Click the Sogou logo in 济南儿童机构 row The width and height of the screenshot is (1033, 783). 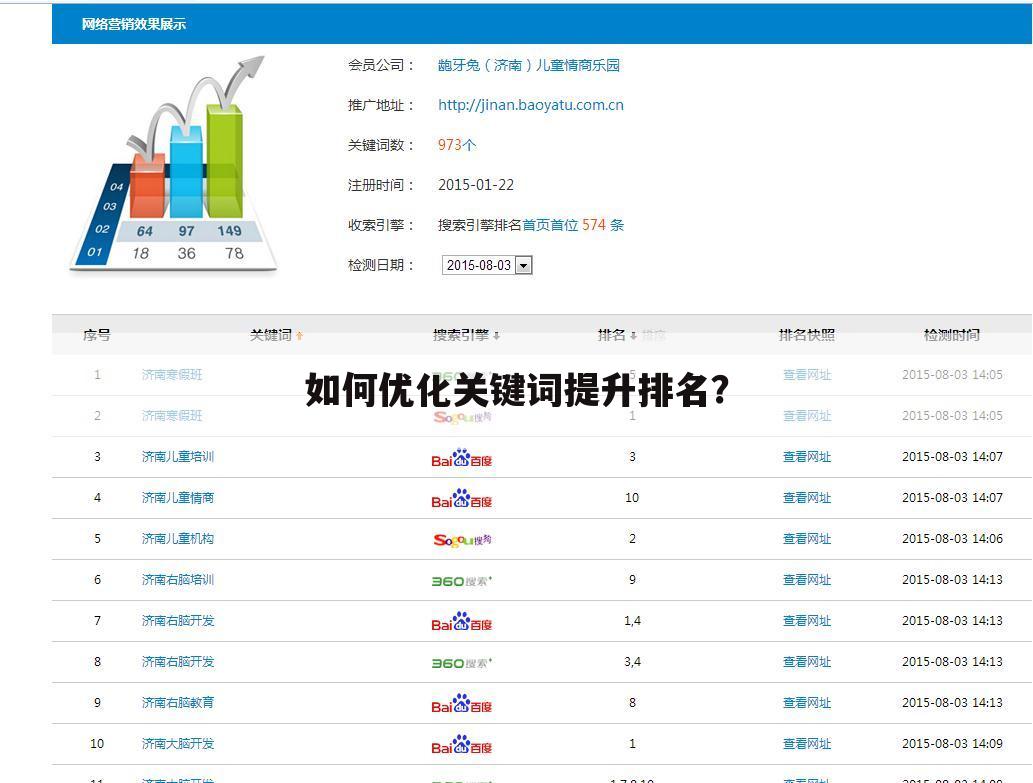462,540
